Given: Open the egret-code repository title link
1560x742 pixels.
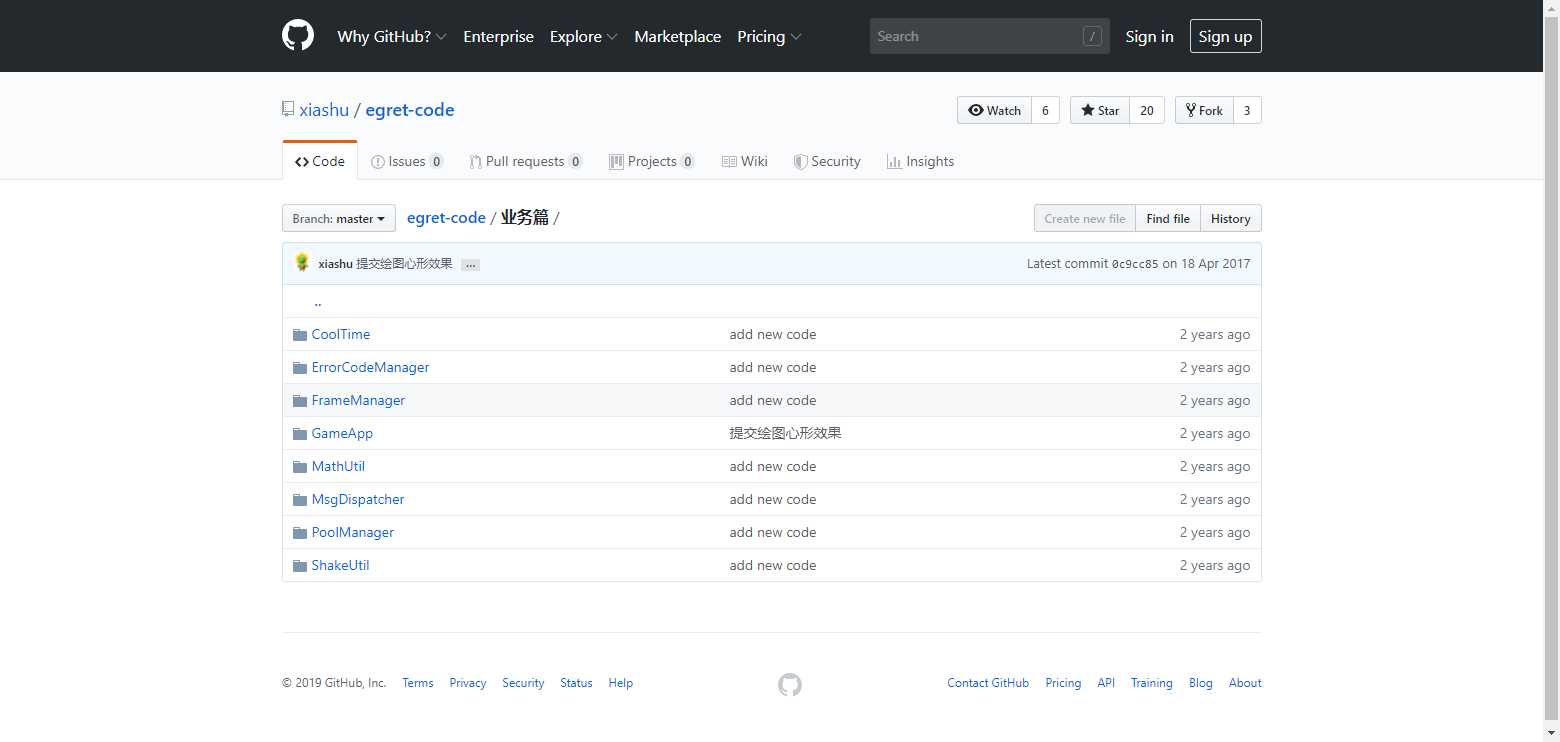Looking at the screenshot, I should pos(410,110).
